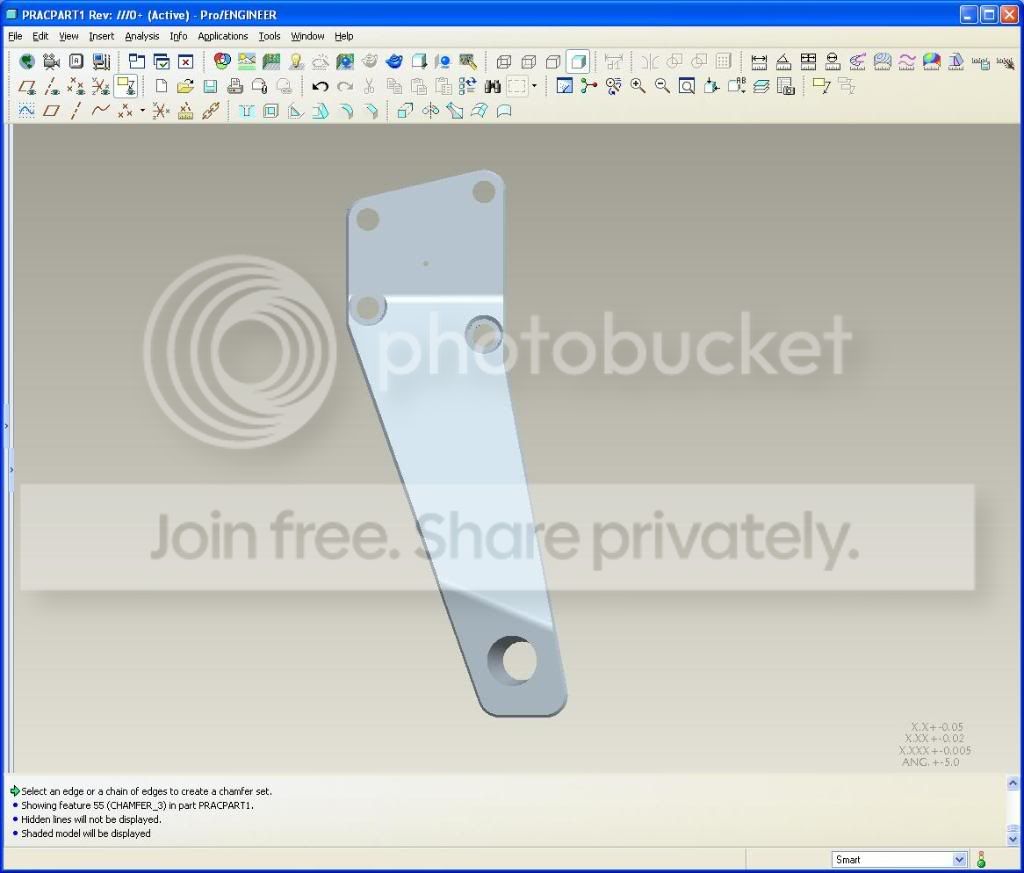Expand the datum point tool dropdown arrow
Screen dimensions: 1024x873
point(142,110)
